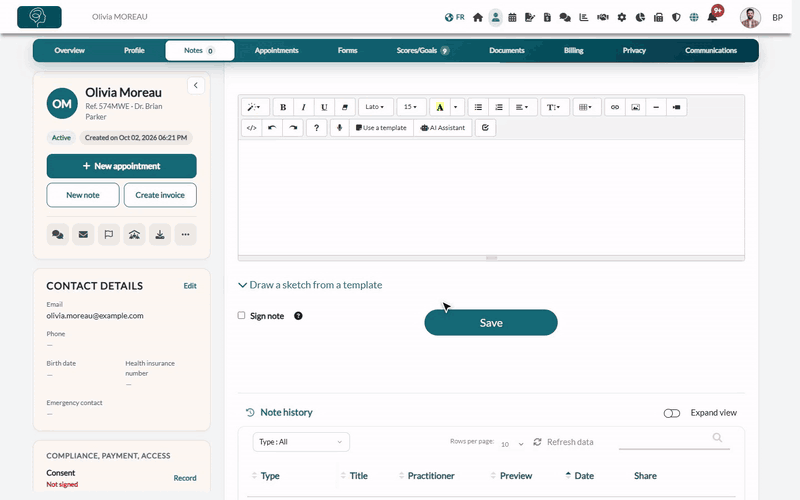Open the shield security icon
This screenshot has width=800, height=500.
pyautogui.click(x=676, y=17)
